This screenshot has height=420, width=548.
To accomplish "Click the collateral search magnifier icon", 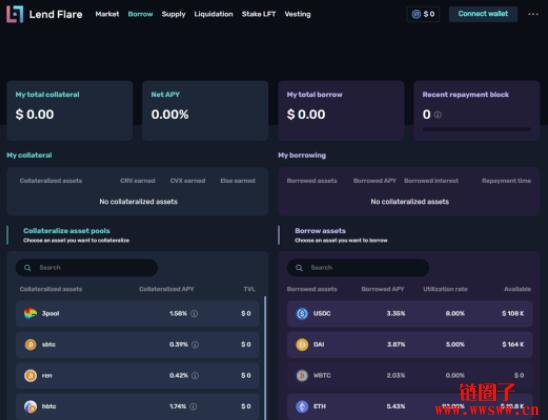I will coord(28,268).
